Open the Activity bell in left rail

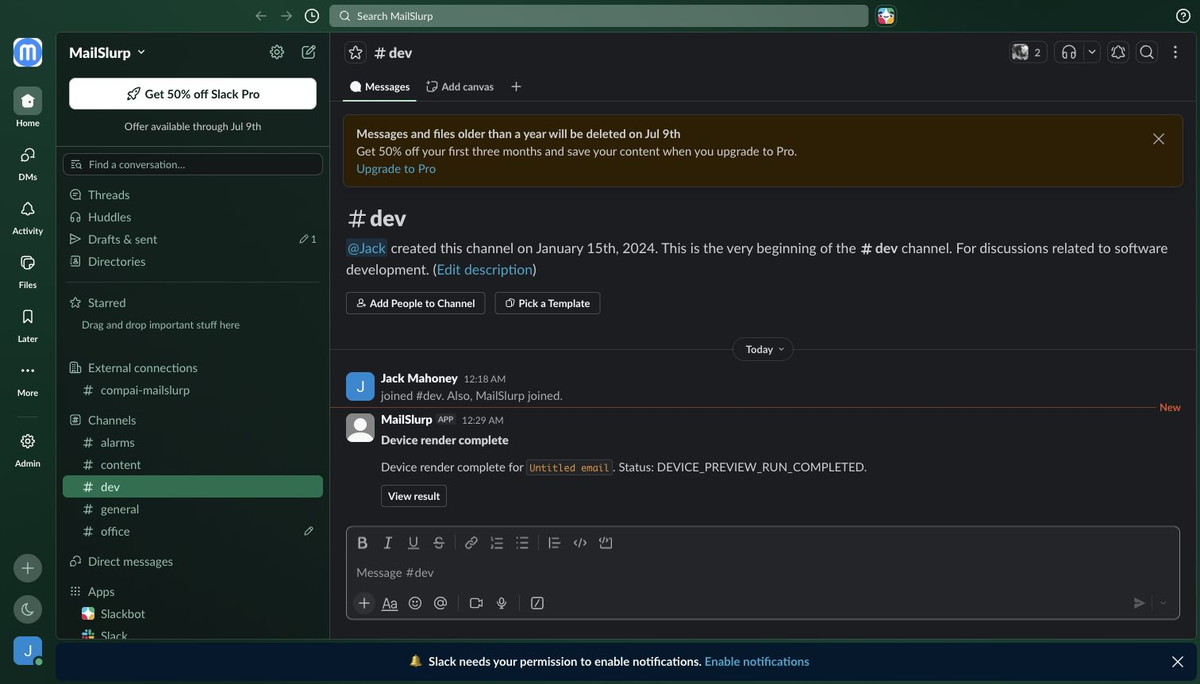click(x=28, y=216)
